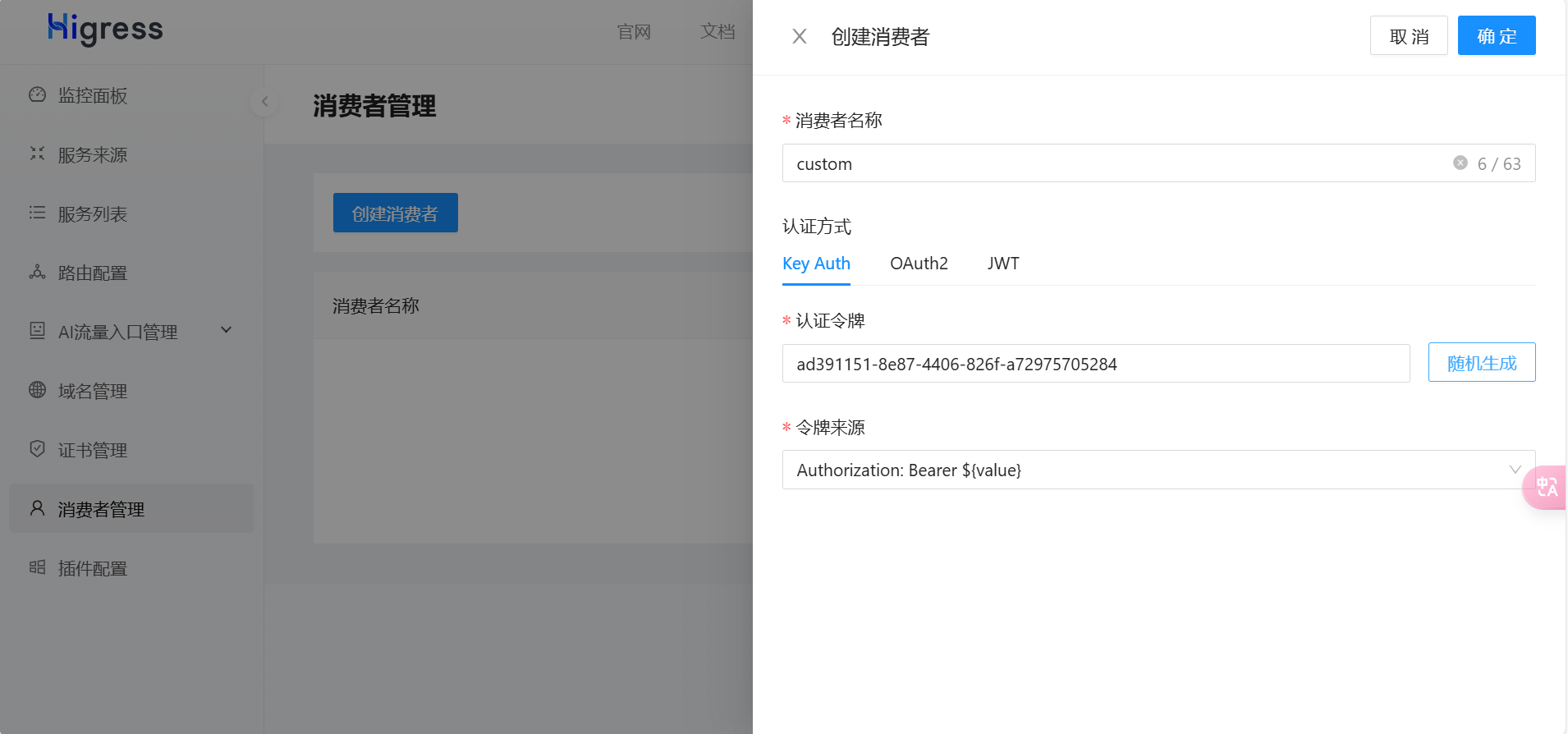Confirm with the 确定 button

point(1496,36)
